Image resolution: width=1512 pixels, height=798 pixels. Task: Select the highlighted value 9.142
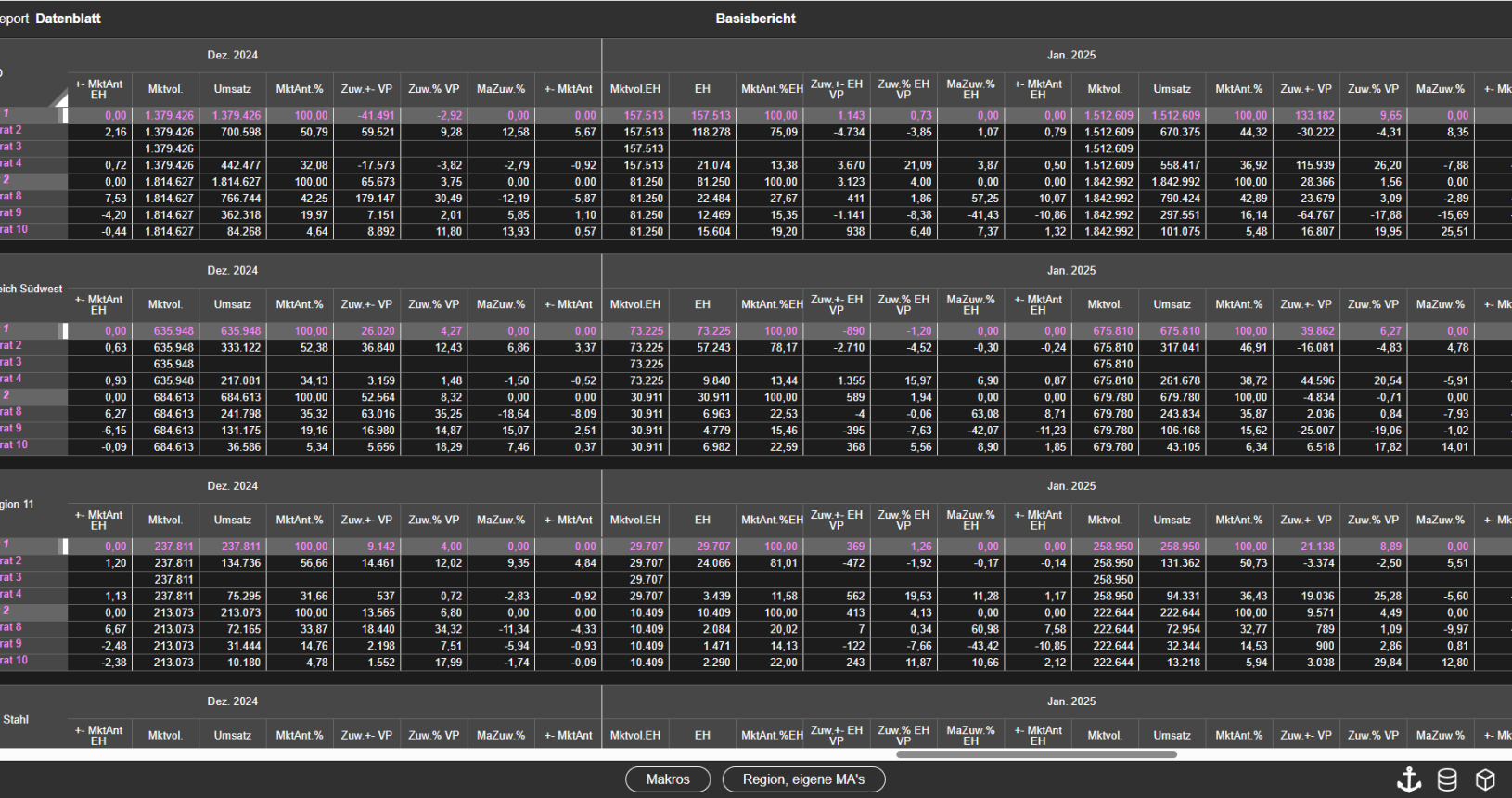coord(367,547)
